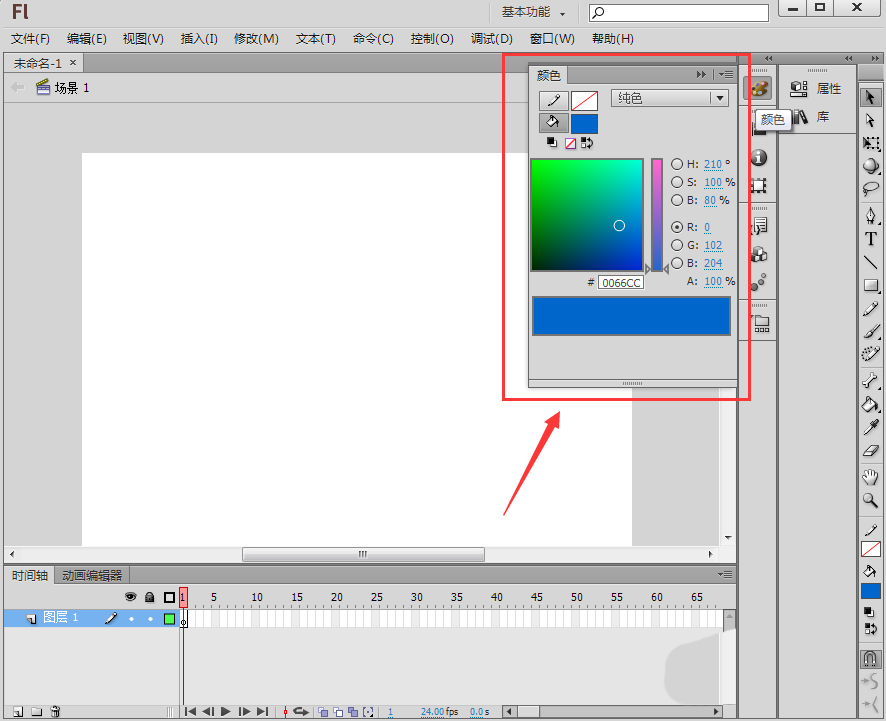Select the brightness B radio button
Image resolution: width=886 pixels, height=721 pixels.
[677, 200]
